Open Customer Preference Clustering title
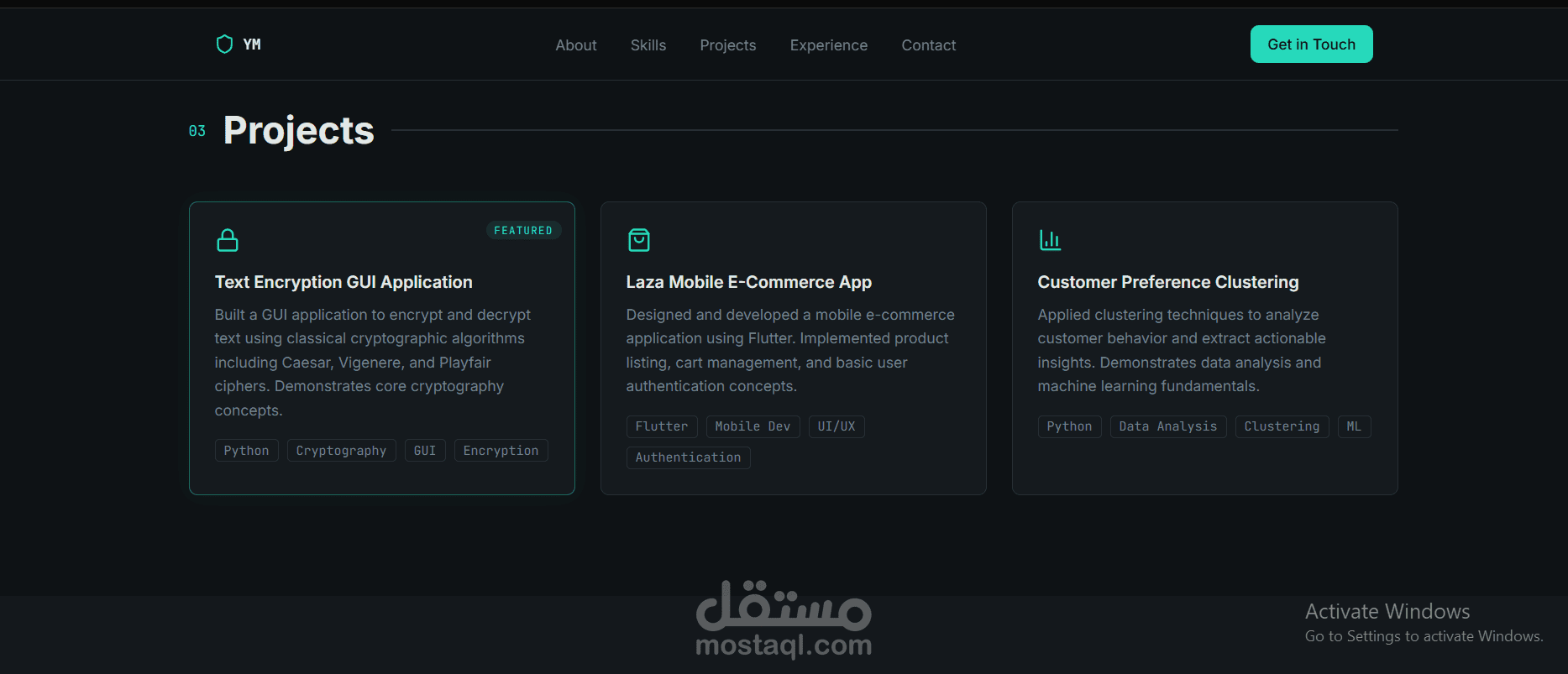This screenshot has width=1568, height=674. click(x=1168, y=282)
